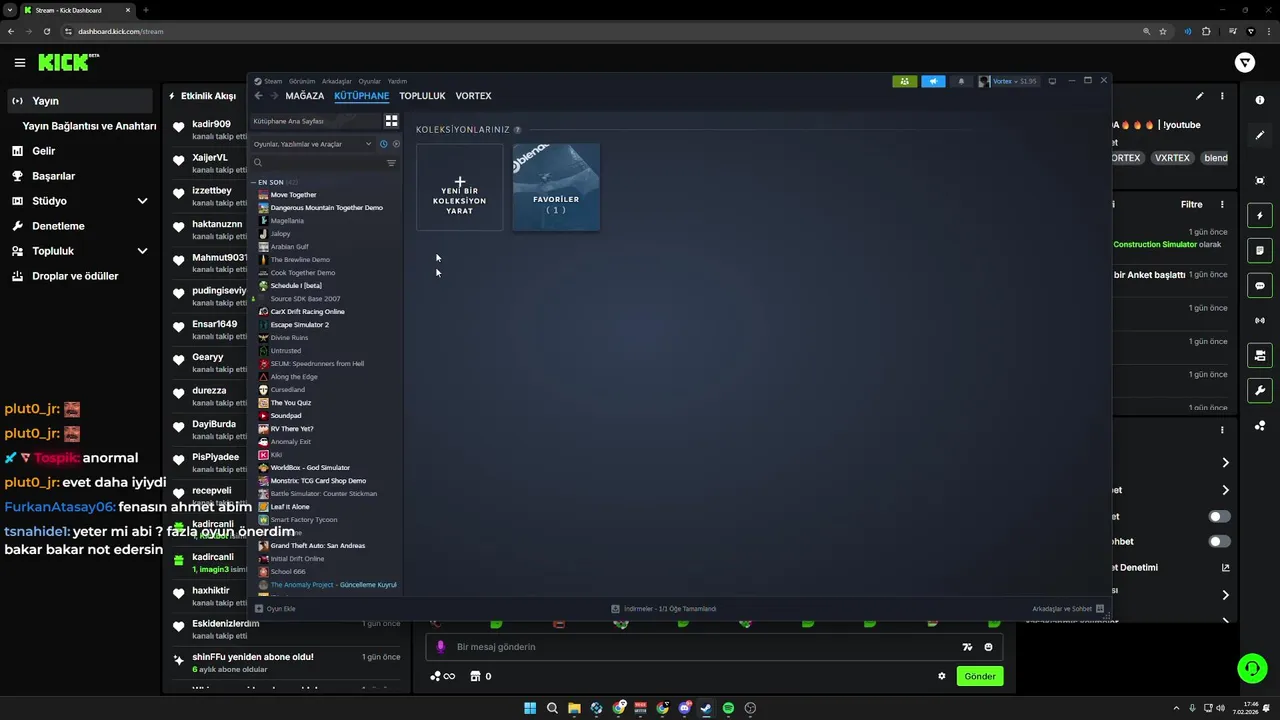Click Kick sidebar focus frame icon
This screenshot has height=720, width=1280.
pos(1260,180)
